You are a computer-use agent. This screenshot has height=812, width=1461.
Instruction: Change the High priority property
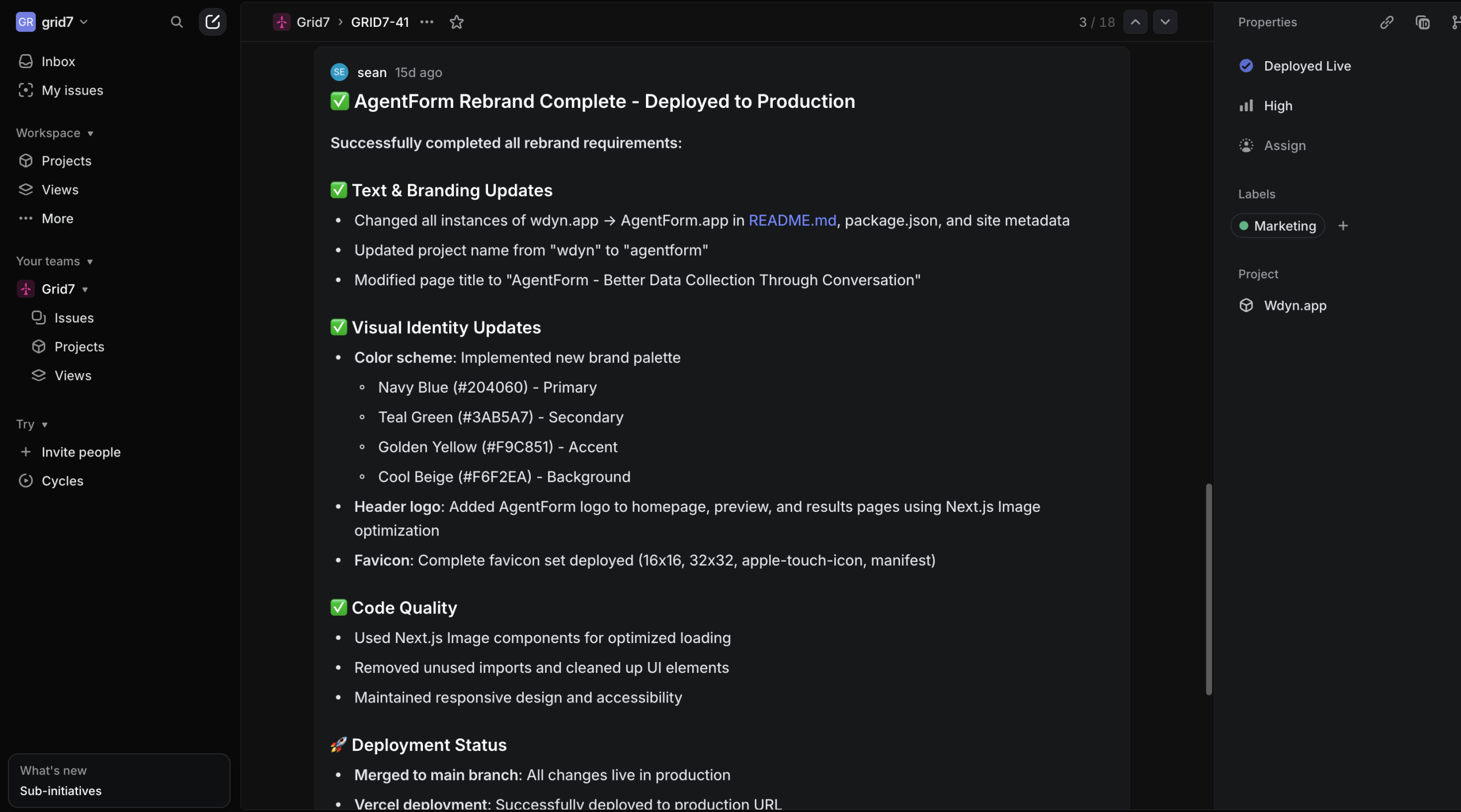[x=1266, y=106]
